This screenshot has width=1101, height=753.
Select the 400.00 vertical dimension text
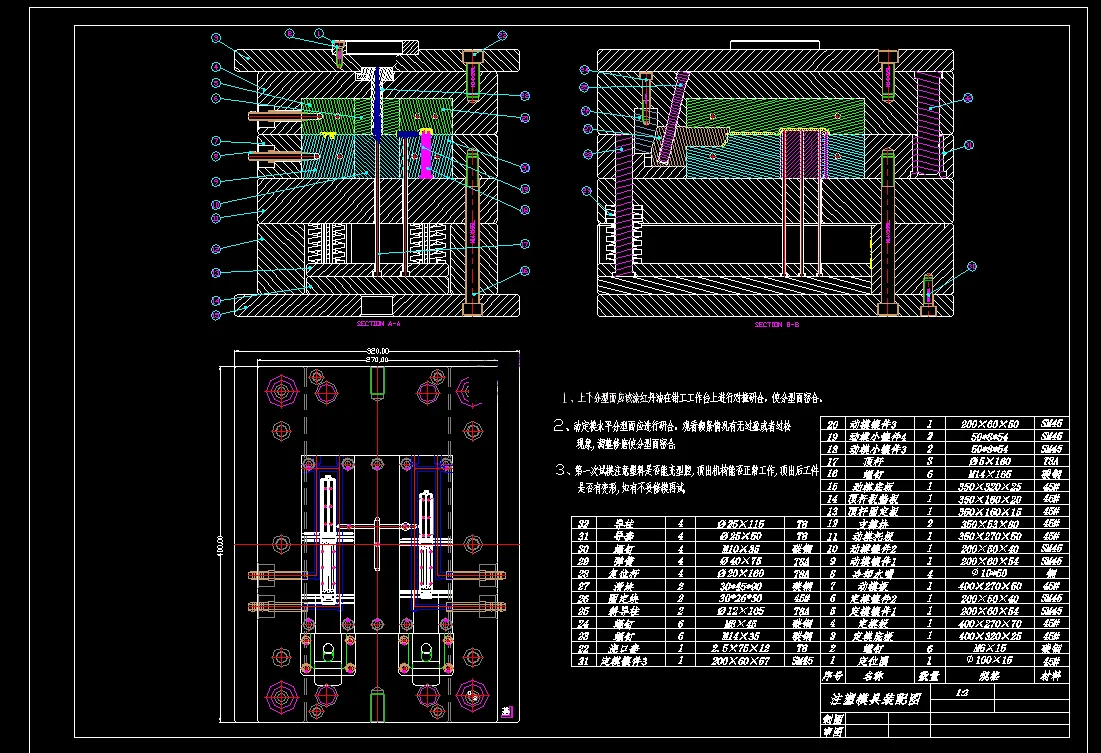pos(220,546)
